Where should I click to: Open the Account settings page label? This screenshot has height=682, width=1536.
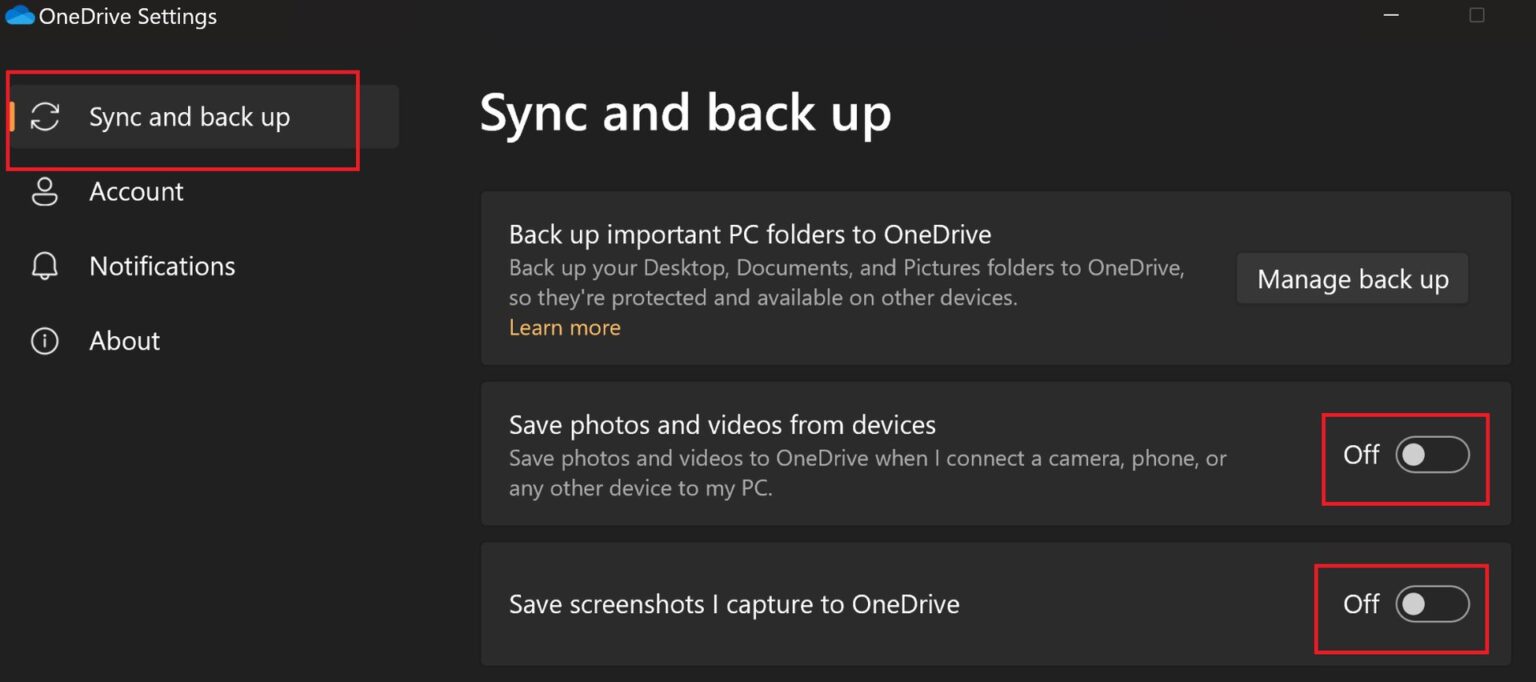(136, 192)
